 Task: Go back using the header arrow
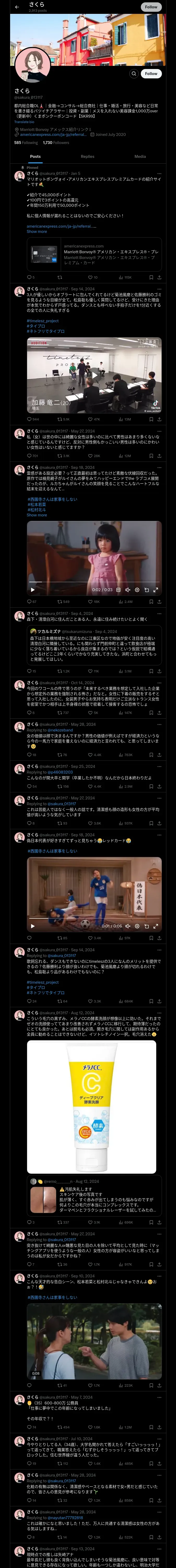17,7
